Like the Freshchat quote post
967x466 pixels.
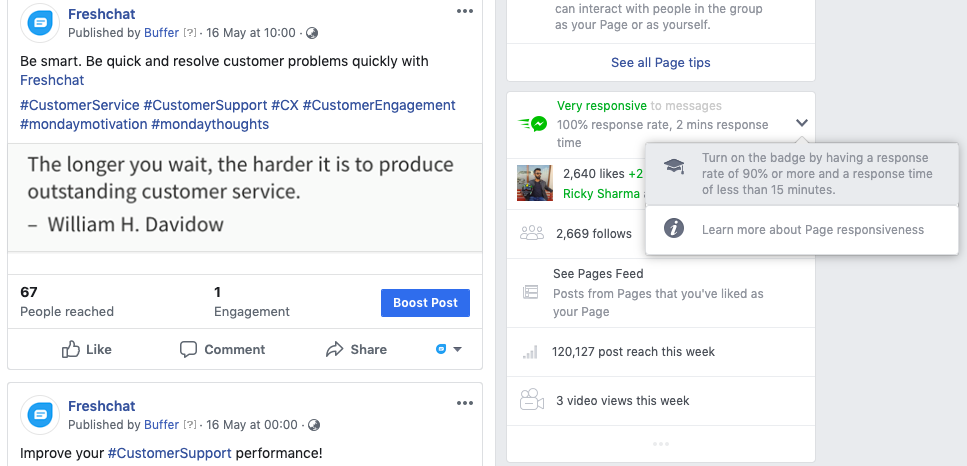(87, 350)
